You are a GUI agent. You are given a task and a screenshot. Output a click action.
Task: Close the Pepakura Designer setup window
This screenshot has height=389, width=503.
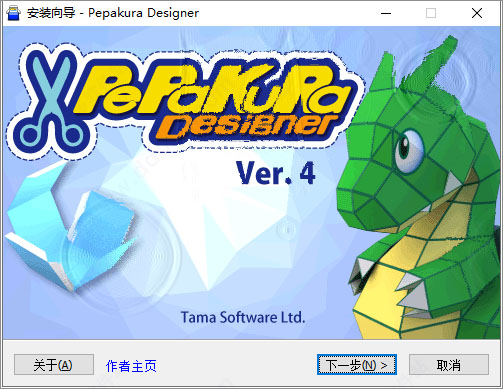[477, 13]
